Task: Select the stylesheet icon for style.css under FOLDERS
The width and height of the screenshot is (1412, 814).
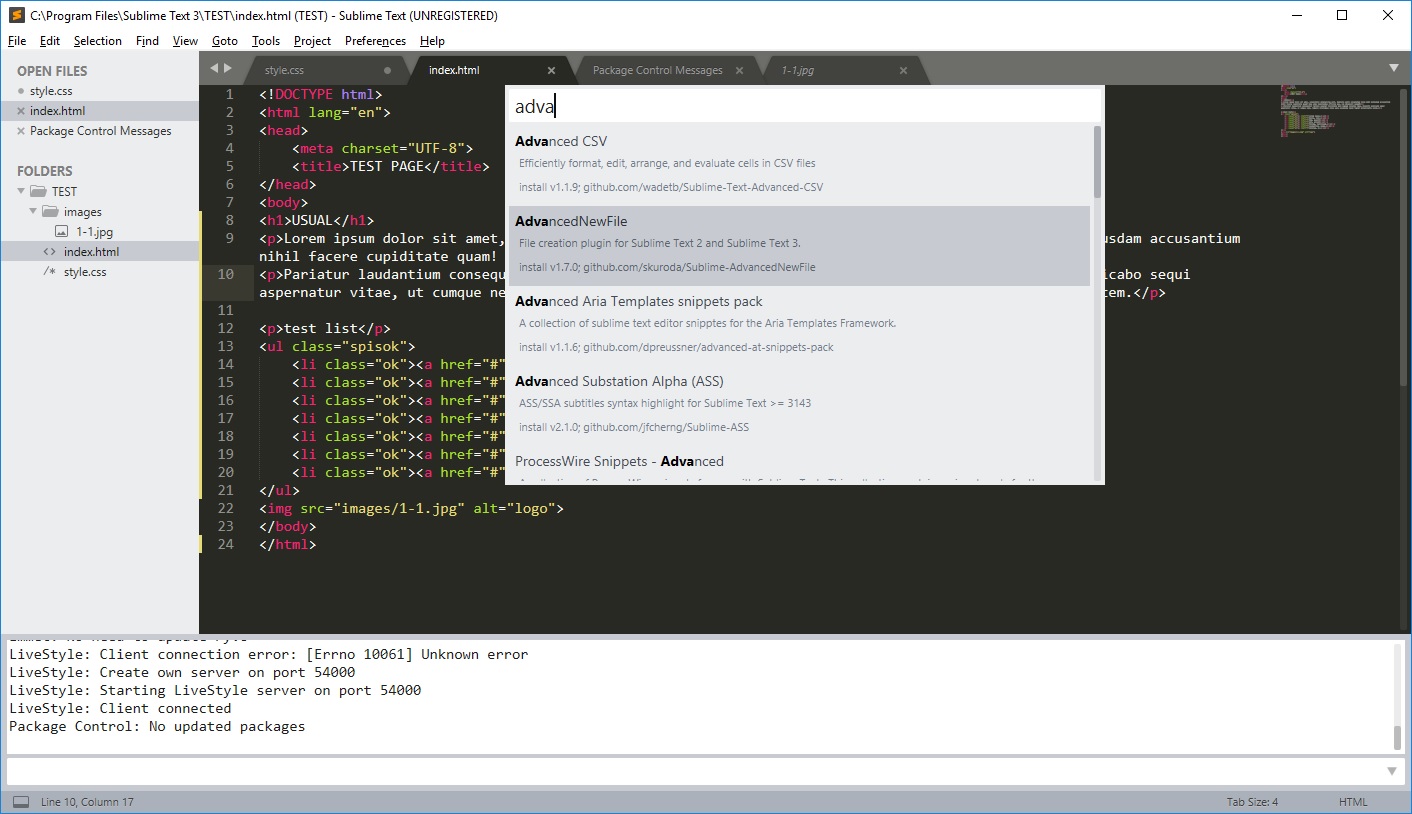Action: (x=50, y=271)
